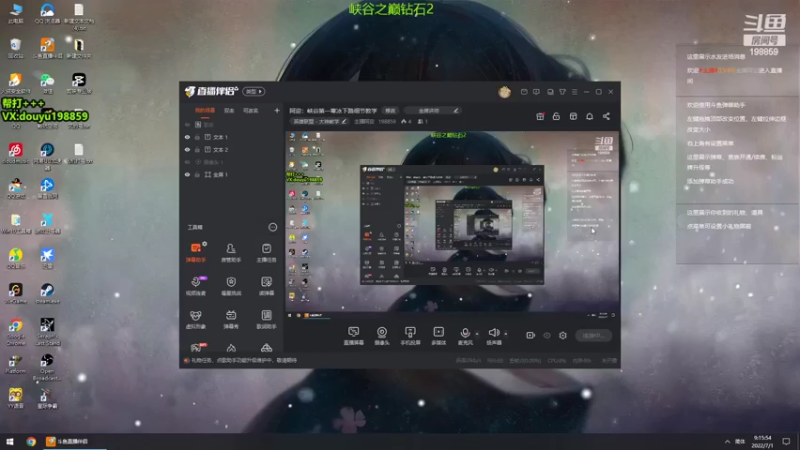This screenshot has width=800, height=450.
Task: Select the third scene tab
Action: point(251,111)
